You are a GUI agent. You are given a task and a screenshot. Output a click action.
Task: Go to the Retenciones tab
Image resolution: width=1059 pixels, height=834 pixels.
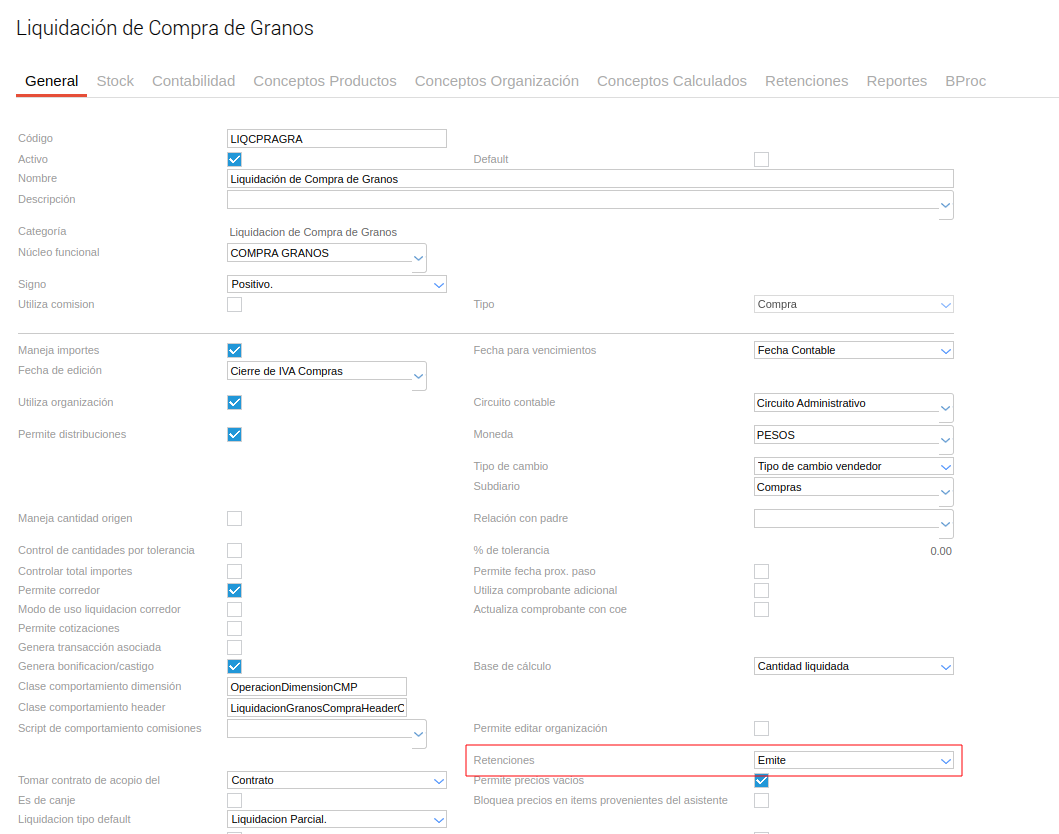point(806,81)
